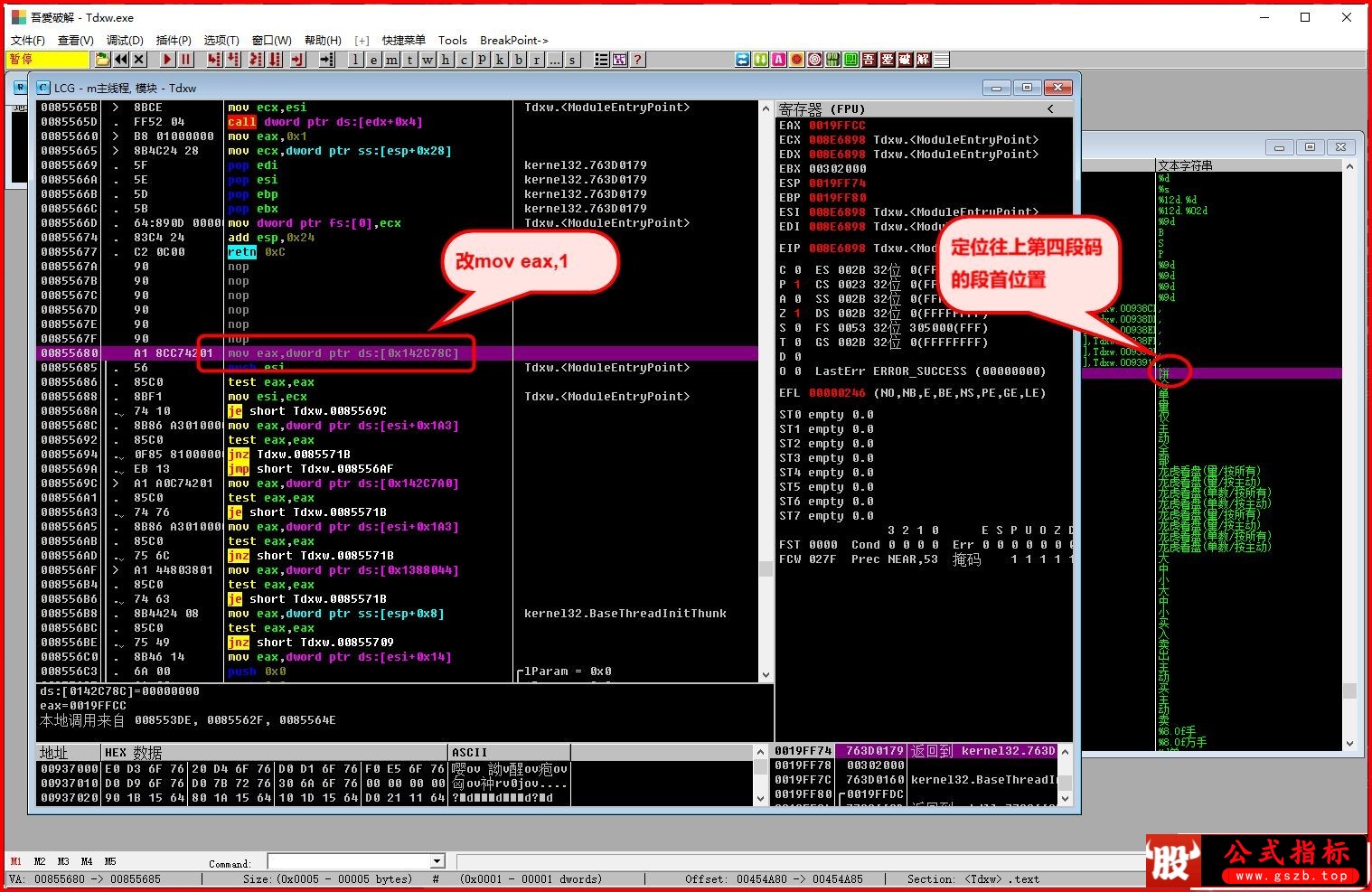Restart the program with the rewind icon

point(121,60)
